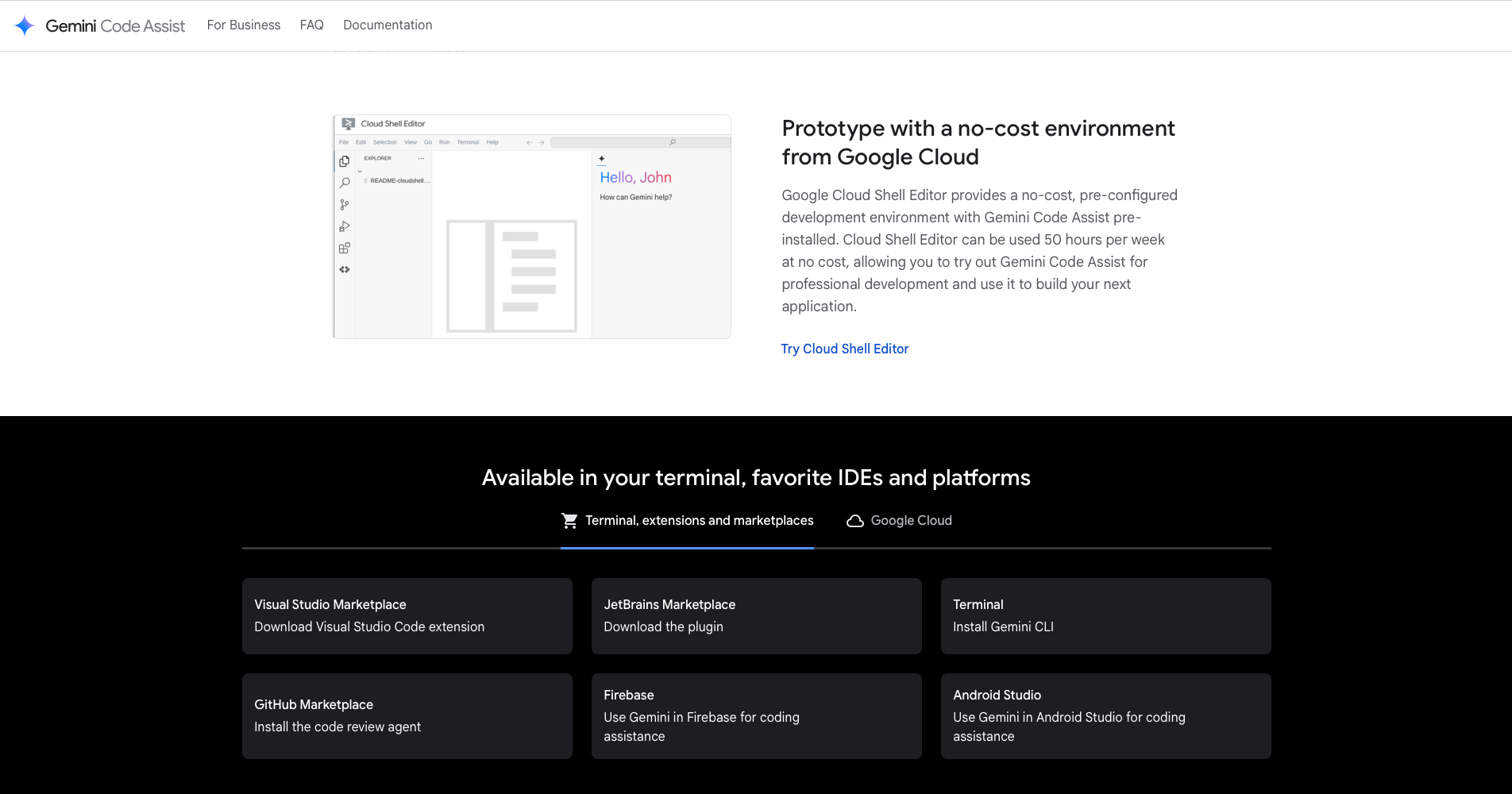Click the extensions blocks icon in the screenshot
Image resolution: width=1512 pixels, height=794 pixels.
345,248
